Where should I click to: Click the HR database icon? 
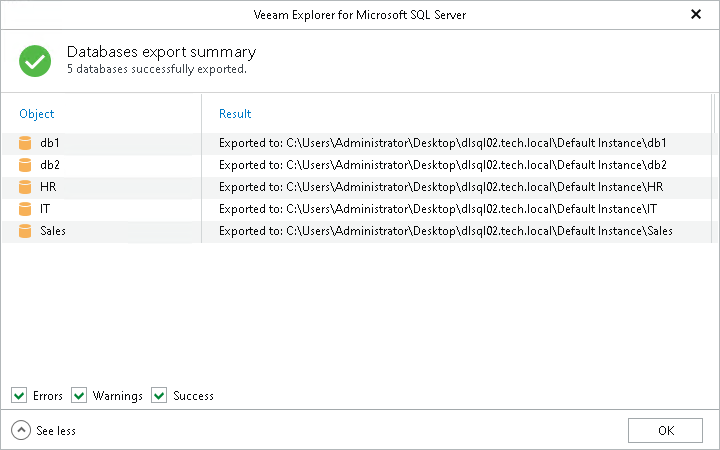25,187
